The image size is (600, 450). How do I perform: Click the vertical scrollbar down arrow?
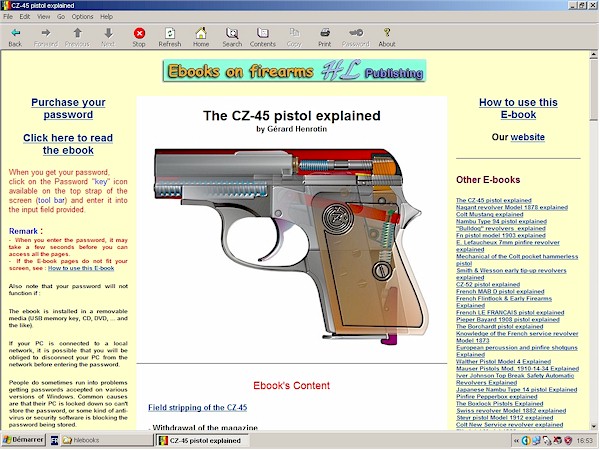click(593, 426)
